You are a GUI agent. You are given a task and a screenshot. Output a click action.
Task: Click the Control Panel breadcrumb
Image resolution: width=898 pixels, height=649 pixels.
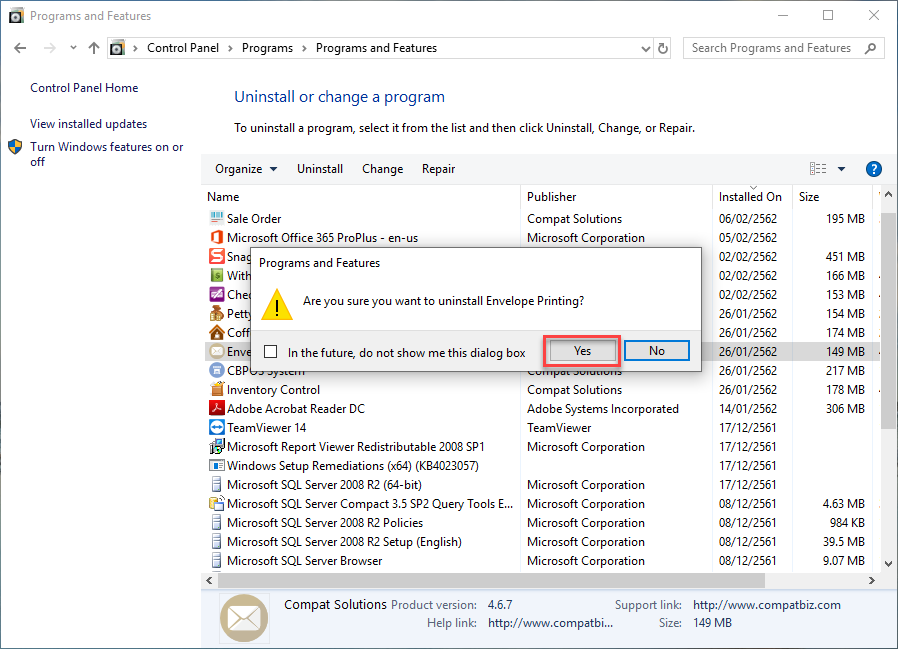pyautogui.click(x=183, y=48)
